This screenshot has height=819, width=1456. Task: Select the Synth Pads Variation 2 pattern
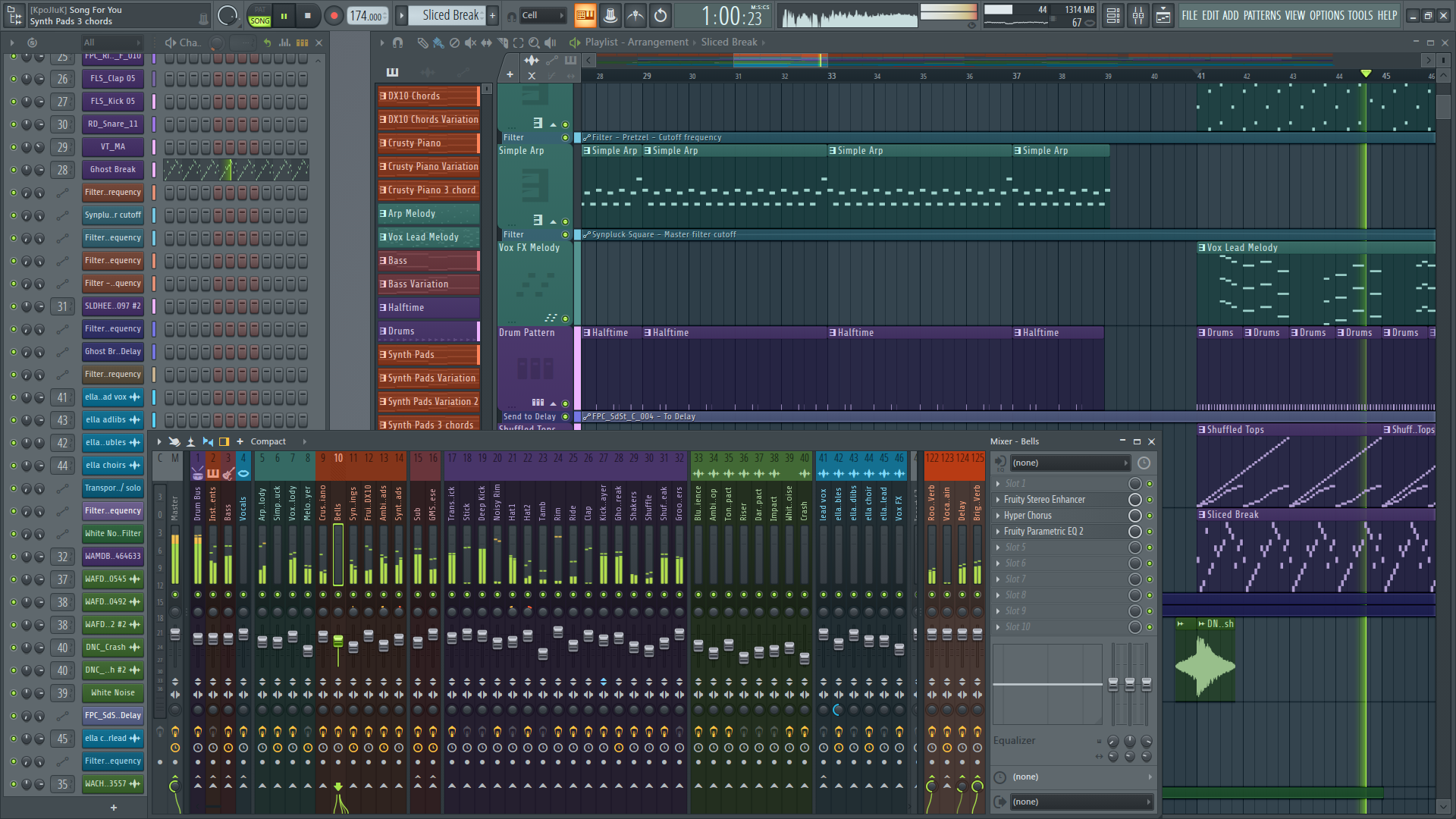(x=428, y=402)
